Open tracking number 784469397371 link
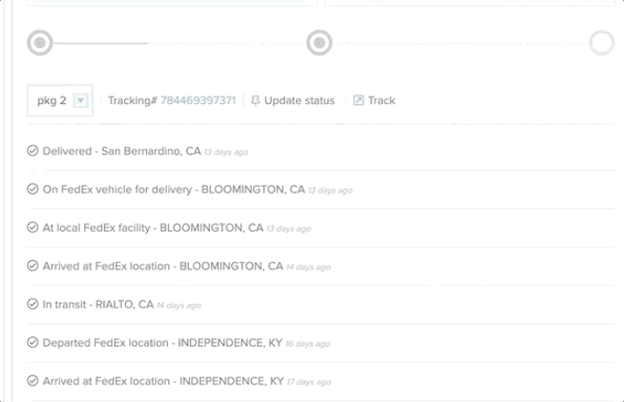 click(x=198, y=100)
